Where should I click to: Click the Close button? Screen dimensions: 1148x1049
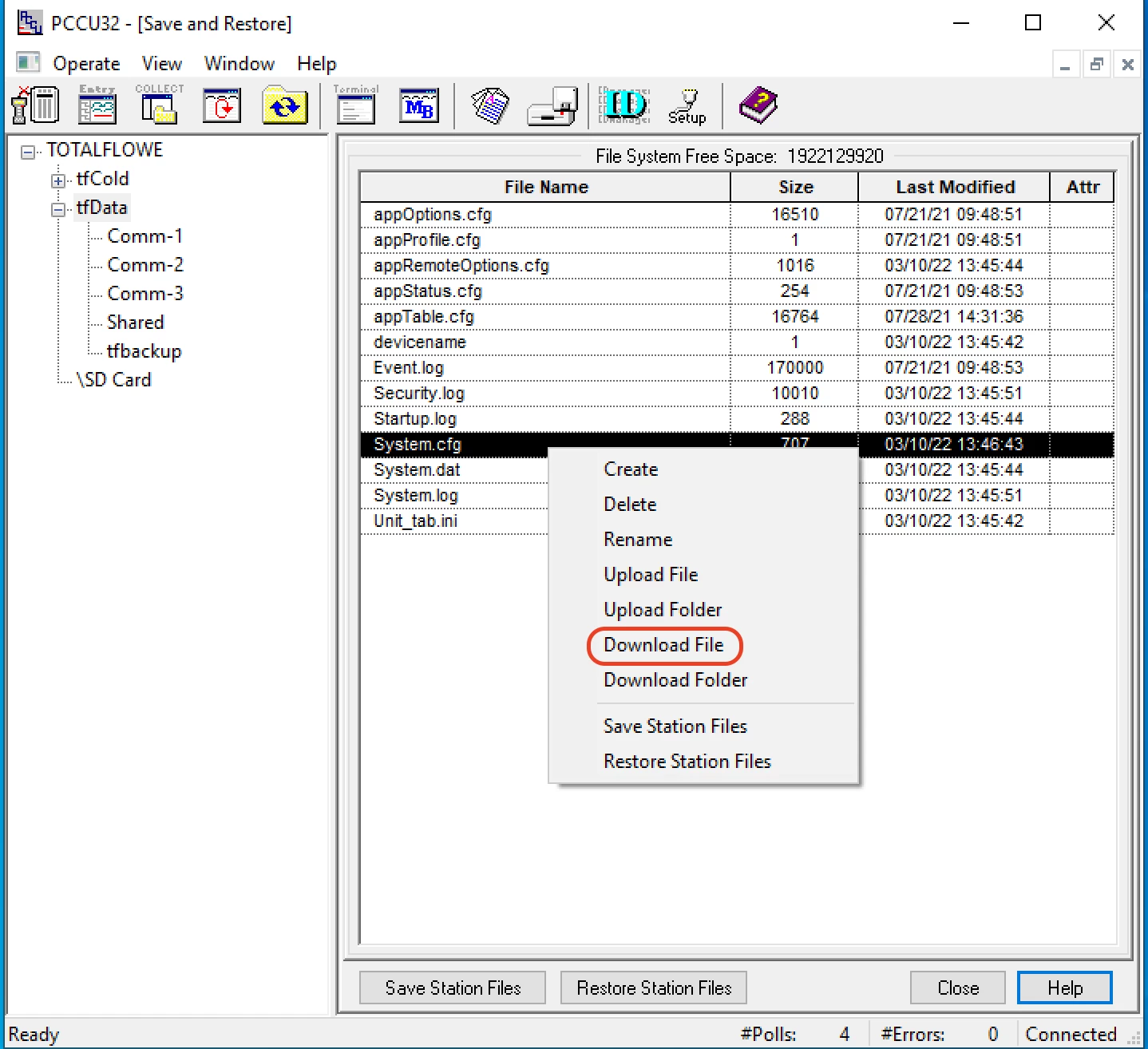click(x=957, y=988)
